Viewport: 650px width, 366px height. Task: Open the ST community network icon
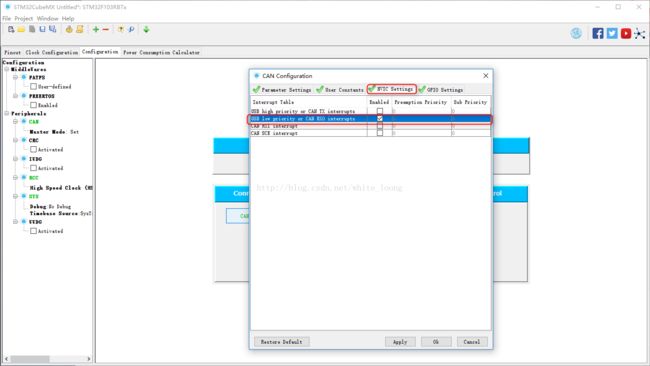(x=640, y=34)
